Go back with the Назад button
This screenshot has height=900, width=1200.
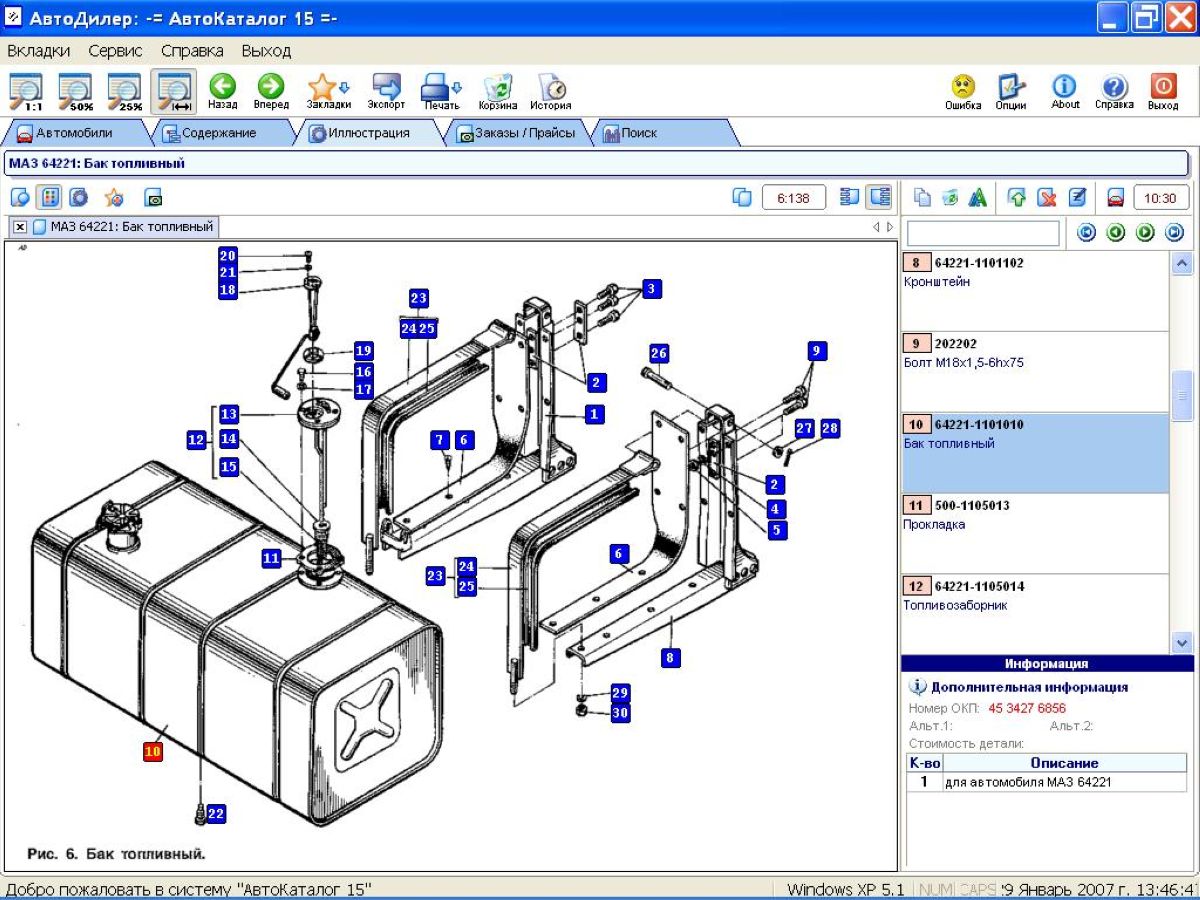click(222, 91)
